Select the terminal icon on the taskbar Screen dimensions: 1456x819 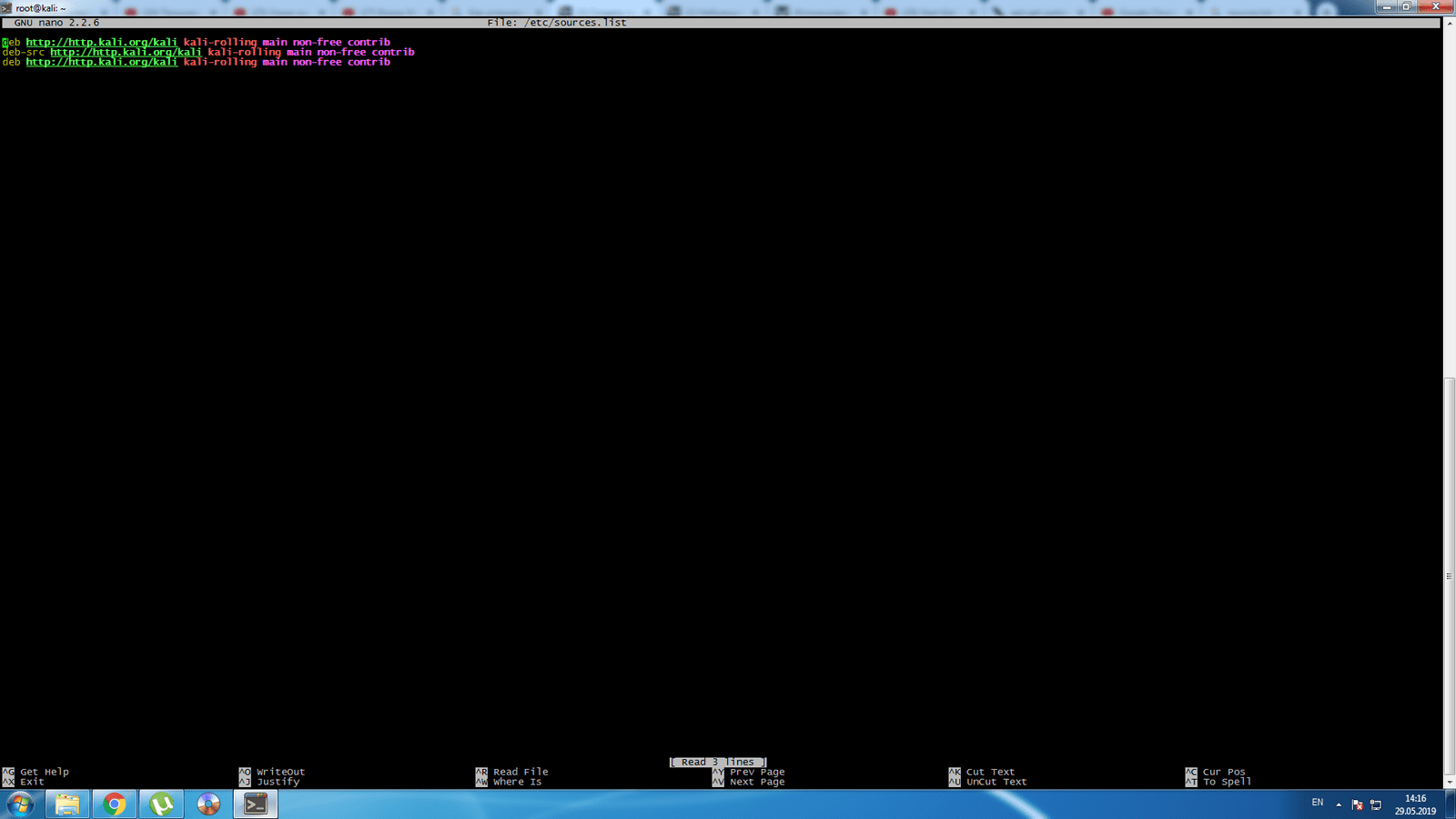[x=256, y=804]
